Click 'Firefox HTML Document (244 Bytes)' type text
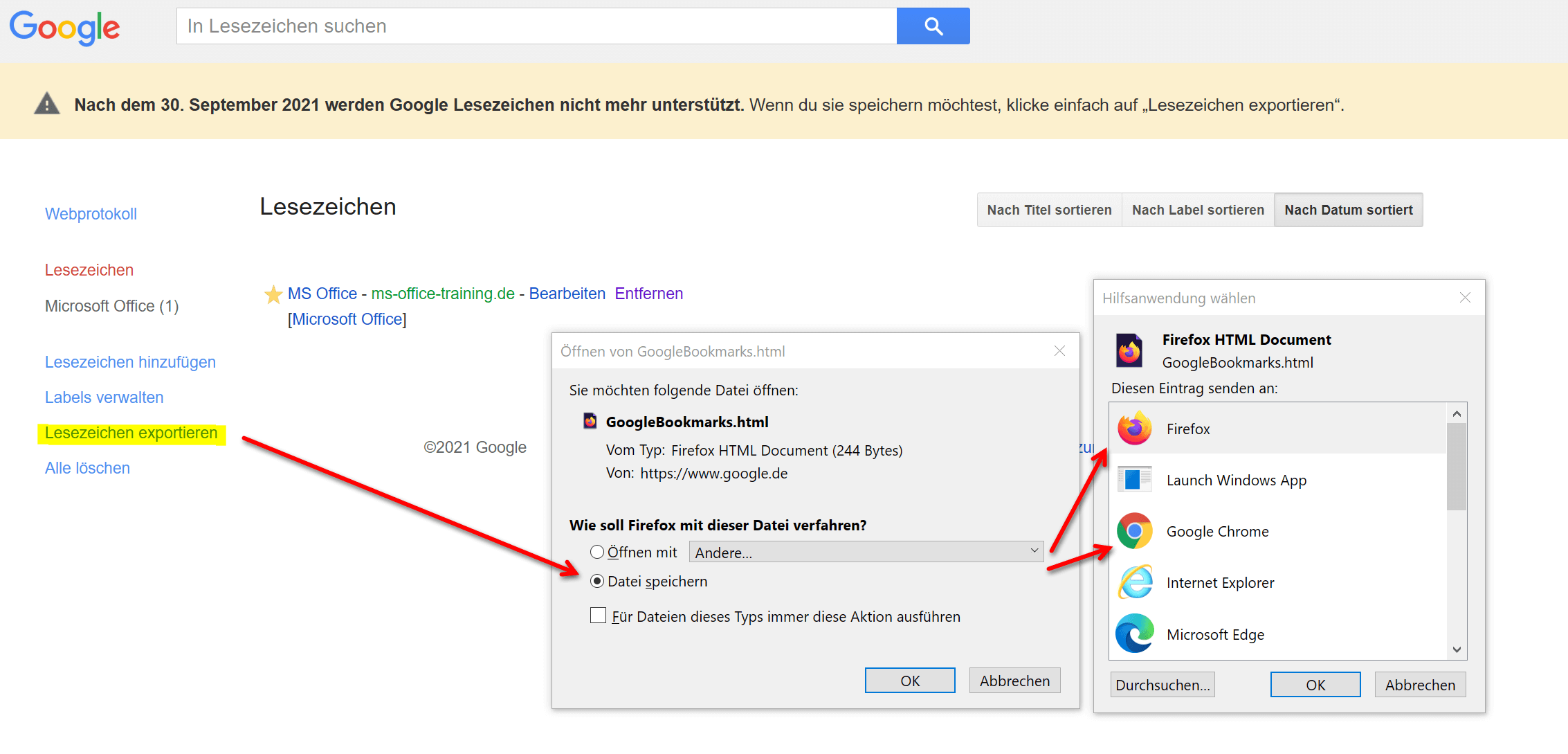Image resolution: width=1568 pixels, height=754 pixels. click(787, 450)
